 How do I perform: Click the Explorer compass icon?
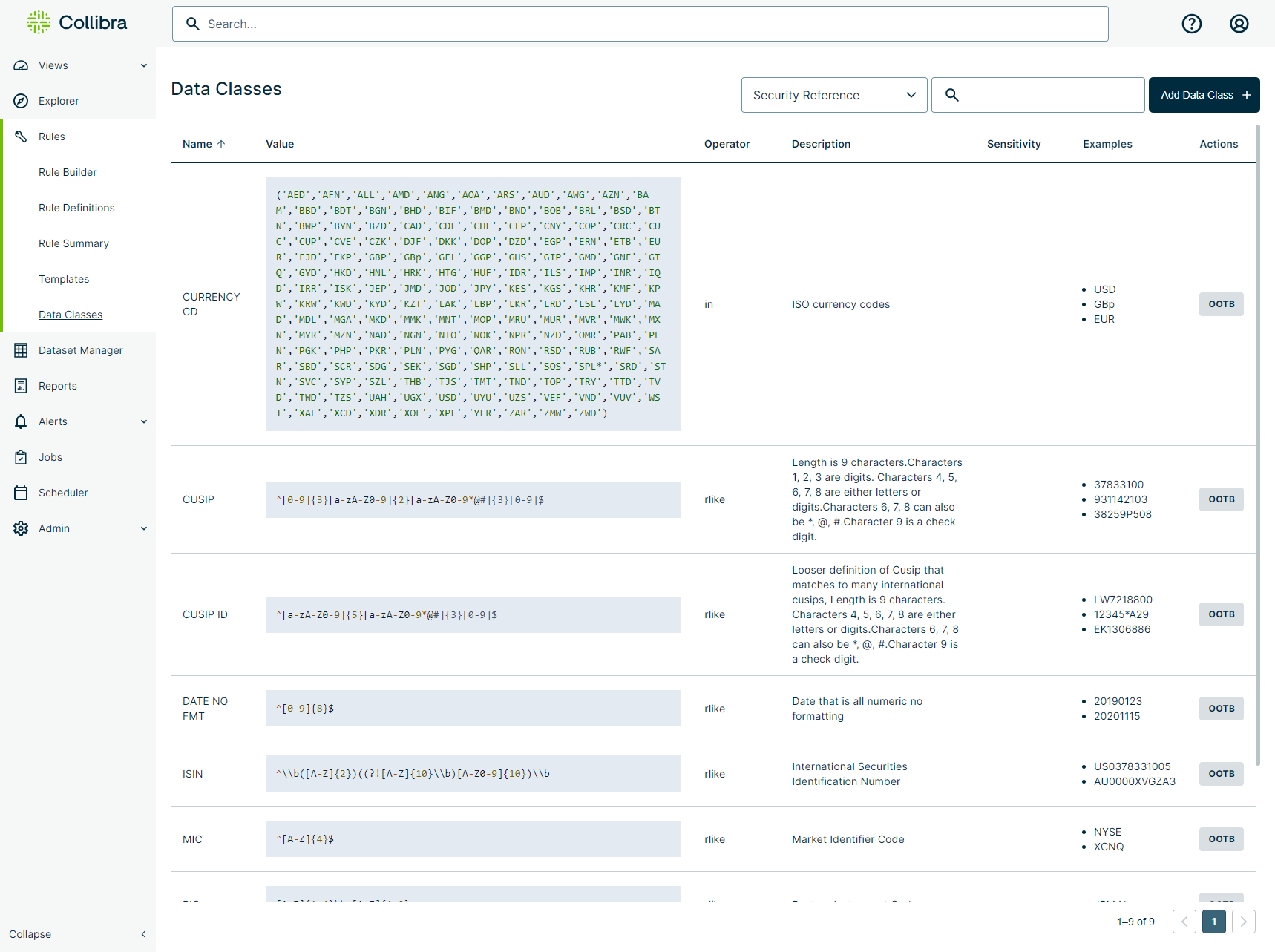point(21,101)
